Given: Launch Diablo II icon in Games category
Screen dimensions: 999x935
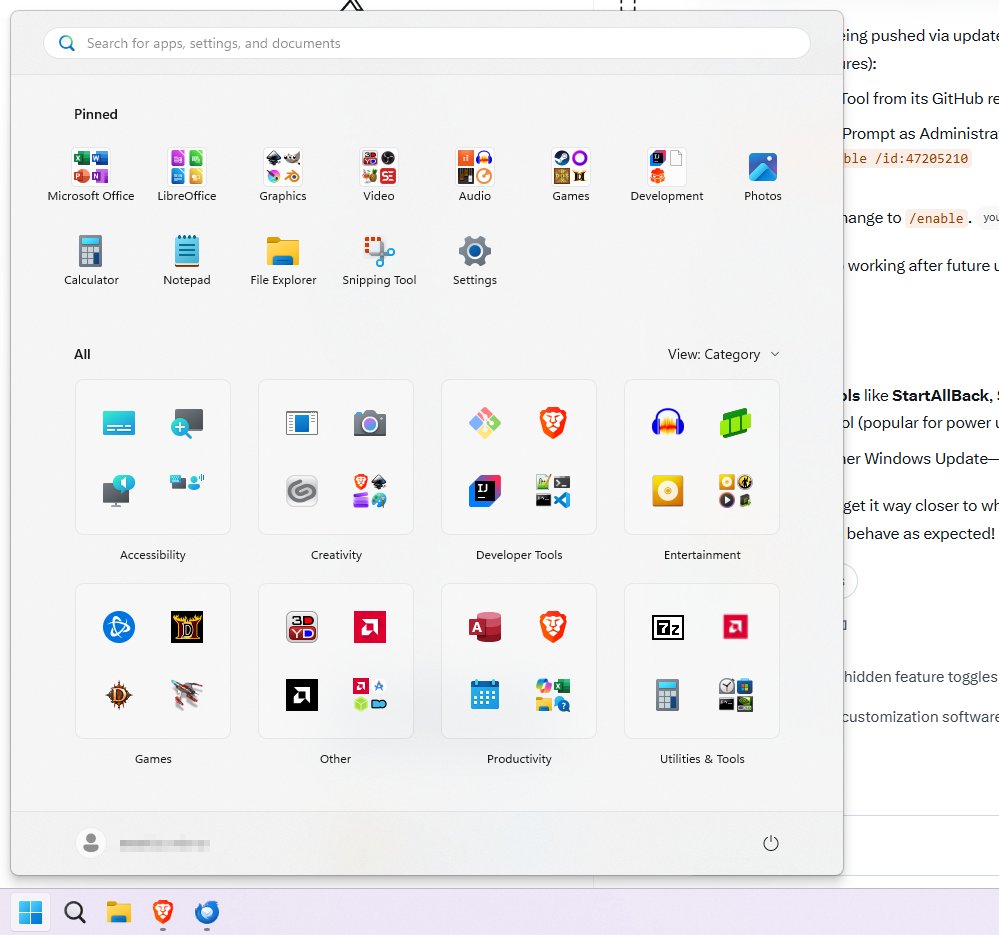Looking at the screenshot, I should [x=187, y=627].
